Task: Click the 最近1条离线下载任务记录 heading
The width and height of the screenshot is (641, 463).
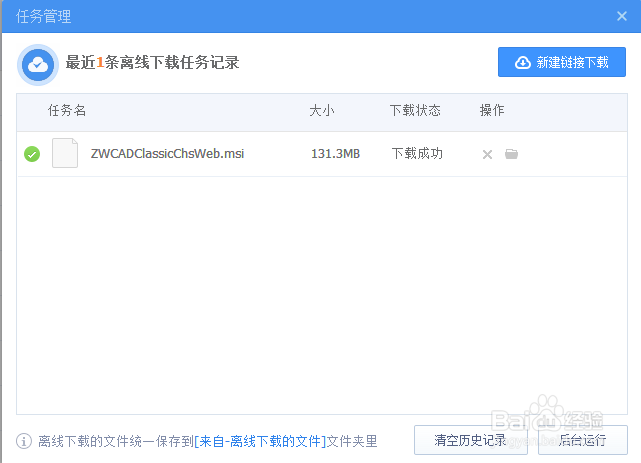Action: pos(152,63)
